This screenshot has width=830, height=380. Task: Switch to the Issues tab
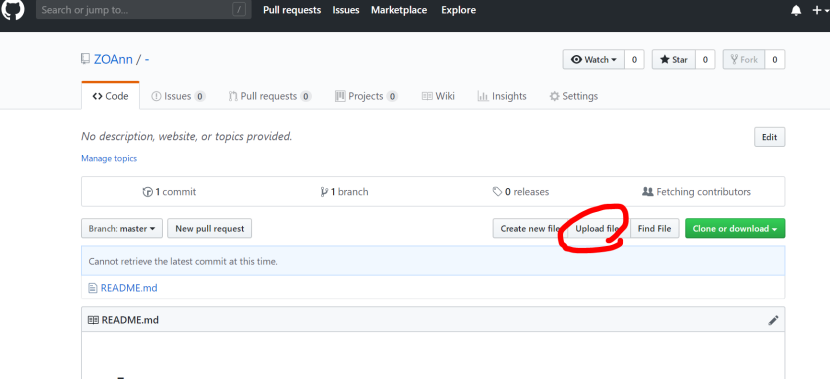[x=178, y=96]
